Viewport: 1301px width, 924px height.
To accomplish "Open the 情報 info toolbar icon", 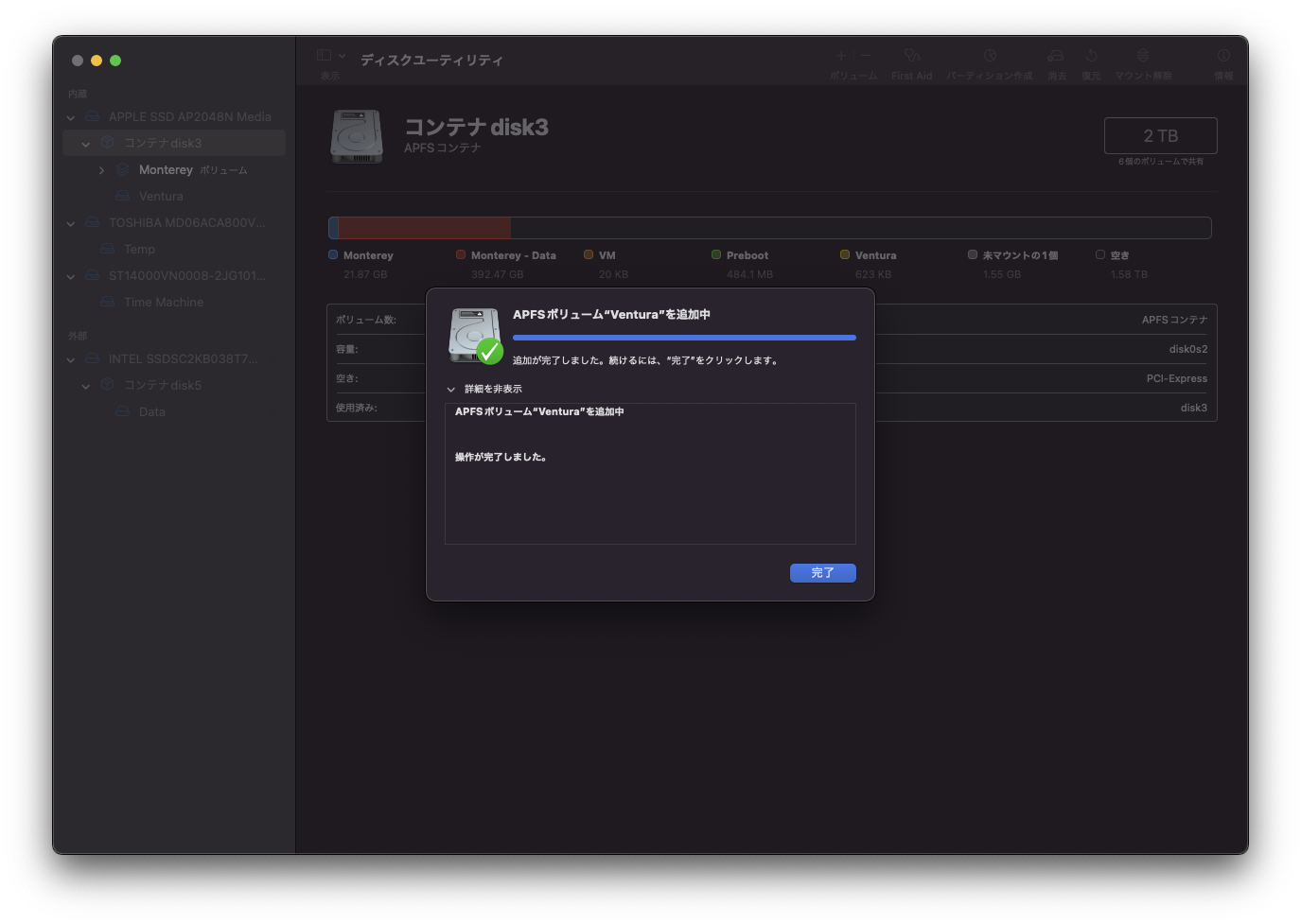I will [x=1223, y=56].
